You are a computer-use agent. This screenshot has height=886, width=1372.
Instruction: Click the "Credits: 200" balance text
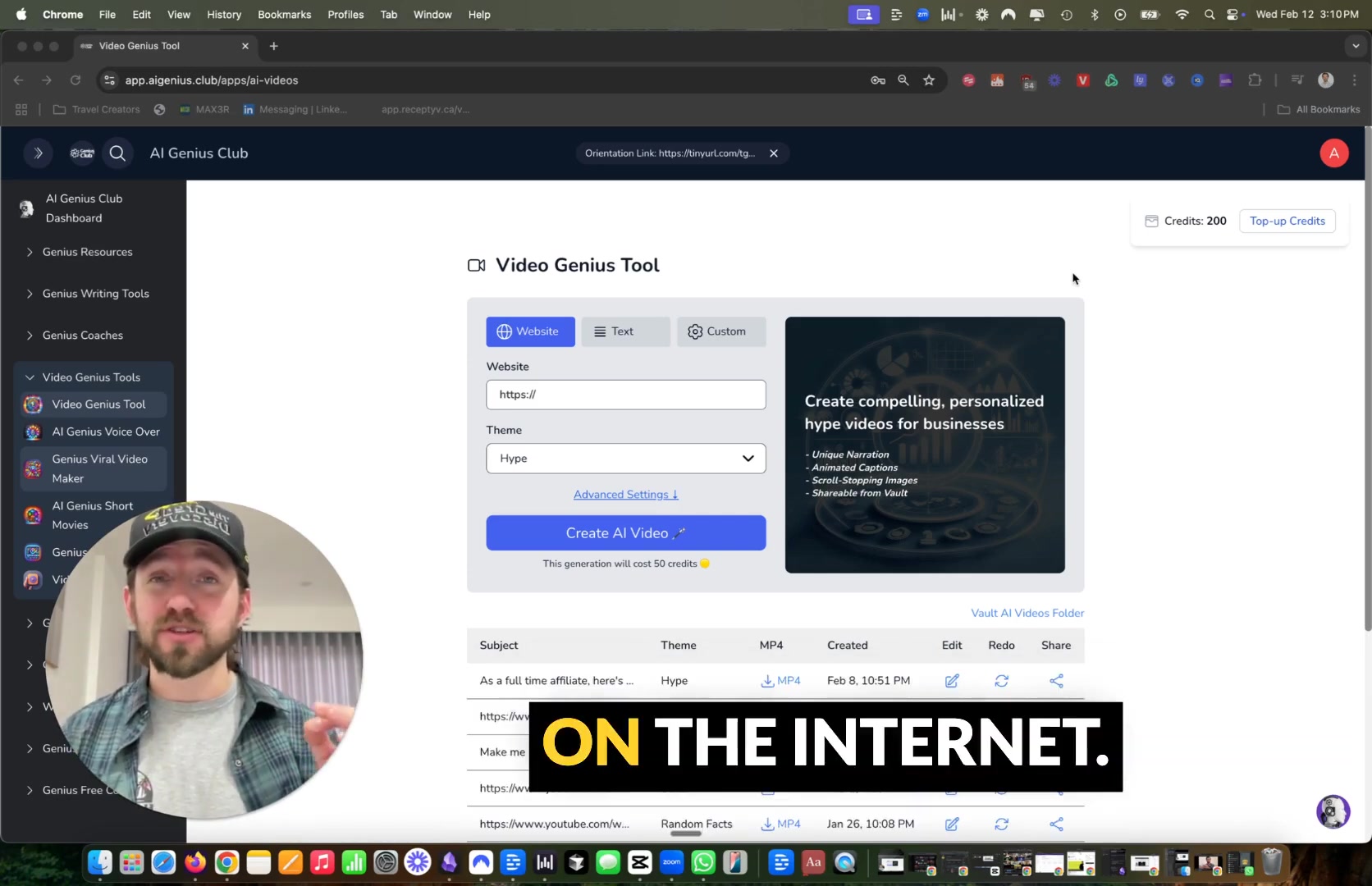click(x=1195, y=221)
